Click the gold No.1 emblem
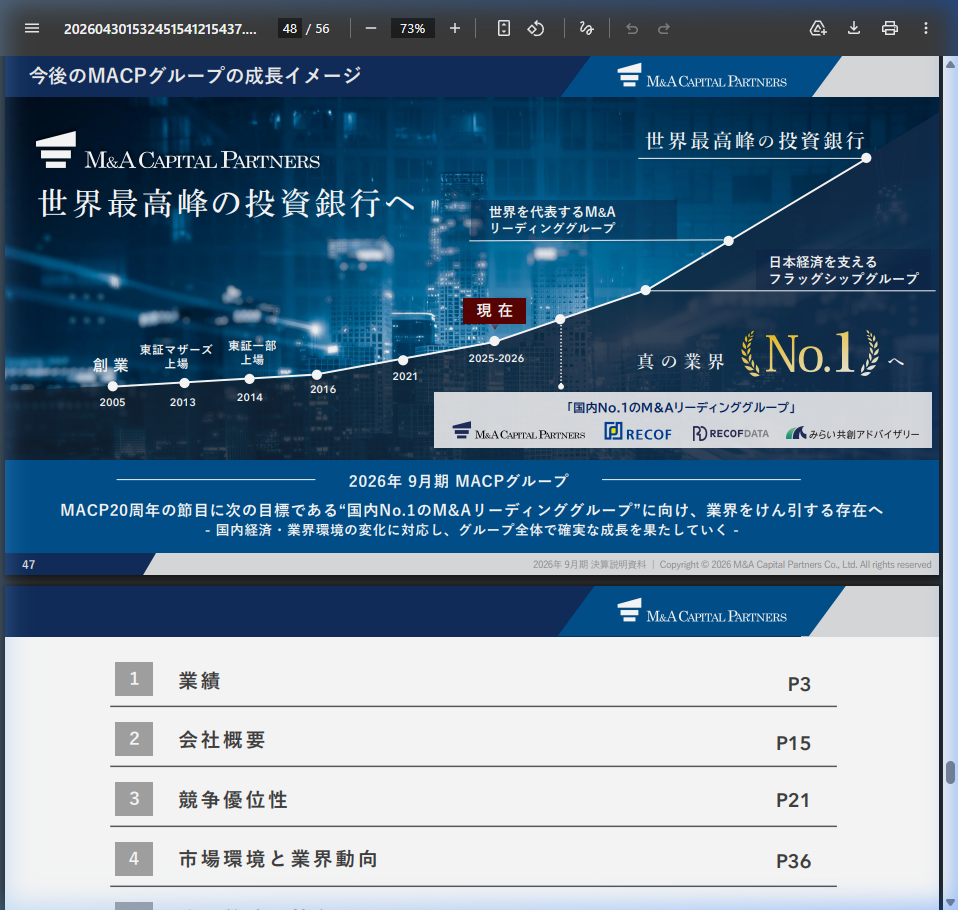The image size is (958, 910). (x=810, y=353)
